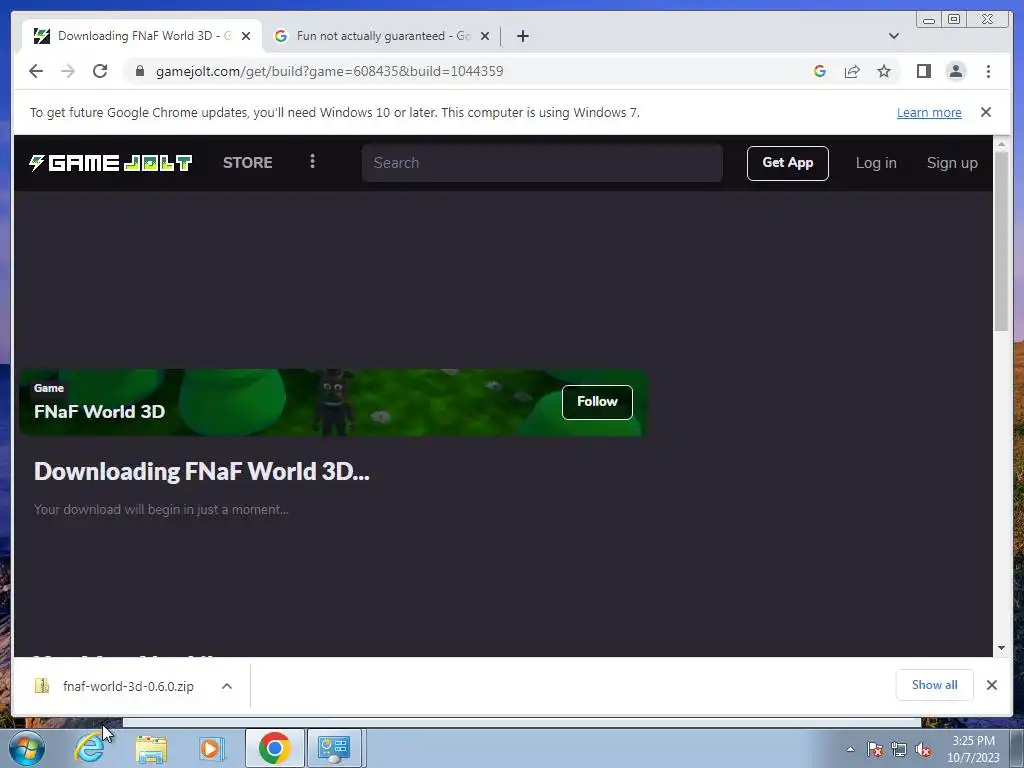Open the STORE menu item
The image size is (1024, 768).
(x=248, y=163)
